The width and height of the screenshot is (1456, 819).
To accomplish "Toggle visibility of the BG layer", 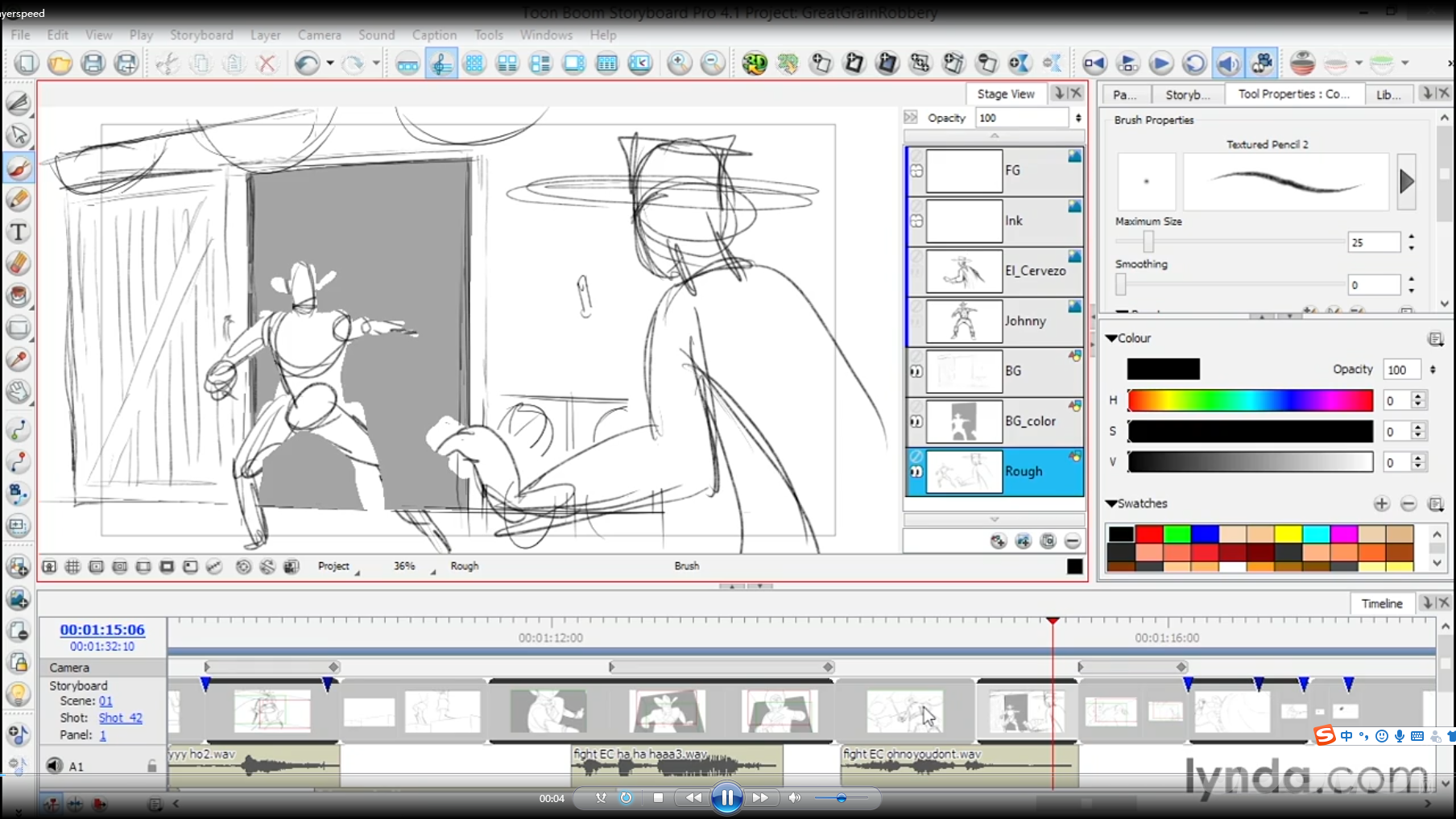I will (x=916, y=371).
